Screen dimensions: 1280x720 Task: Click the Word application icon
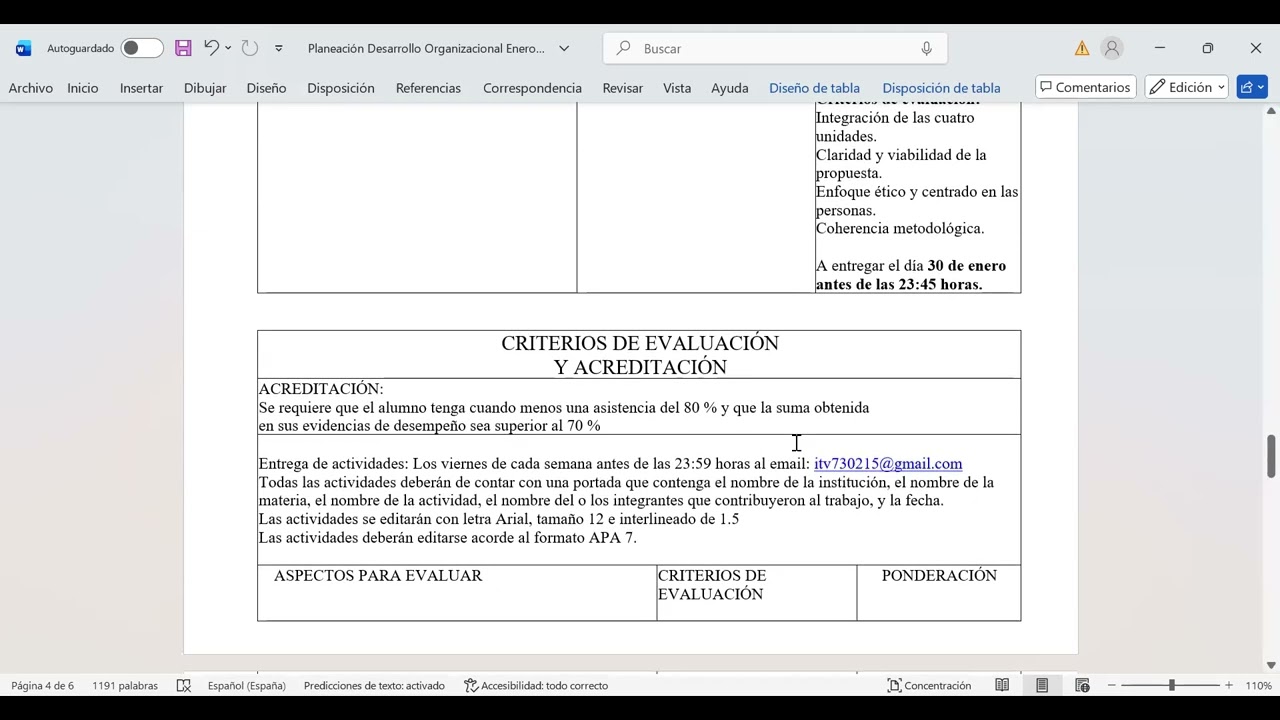(23, 48)
